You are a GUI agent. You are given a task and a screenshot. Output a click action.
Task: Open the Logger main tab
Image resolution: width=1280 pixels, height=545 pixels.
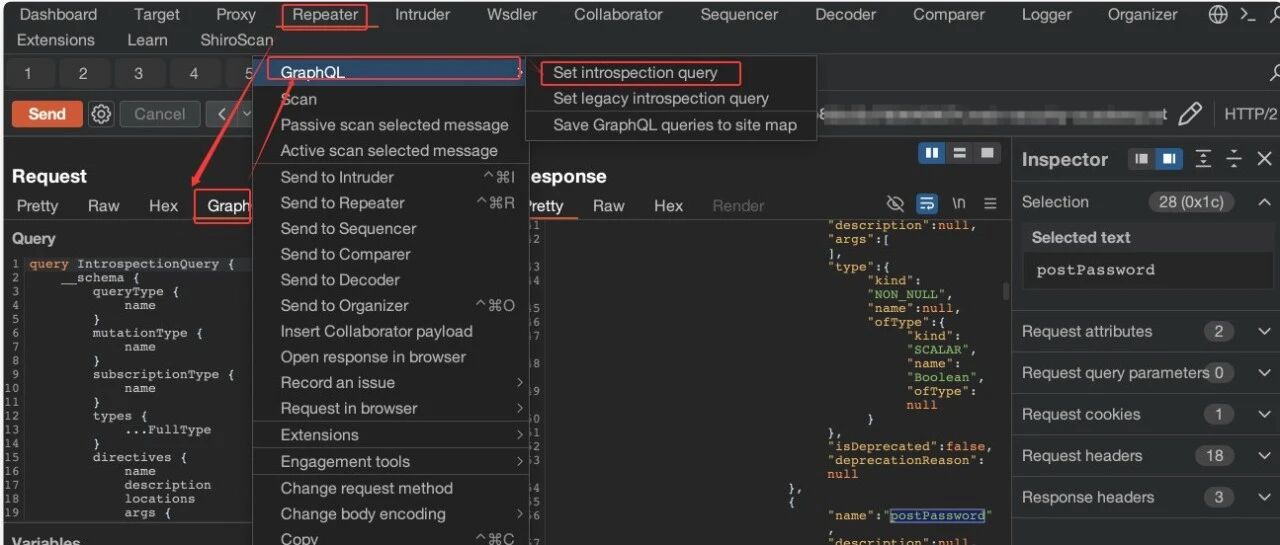[x=1048, y=15]
